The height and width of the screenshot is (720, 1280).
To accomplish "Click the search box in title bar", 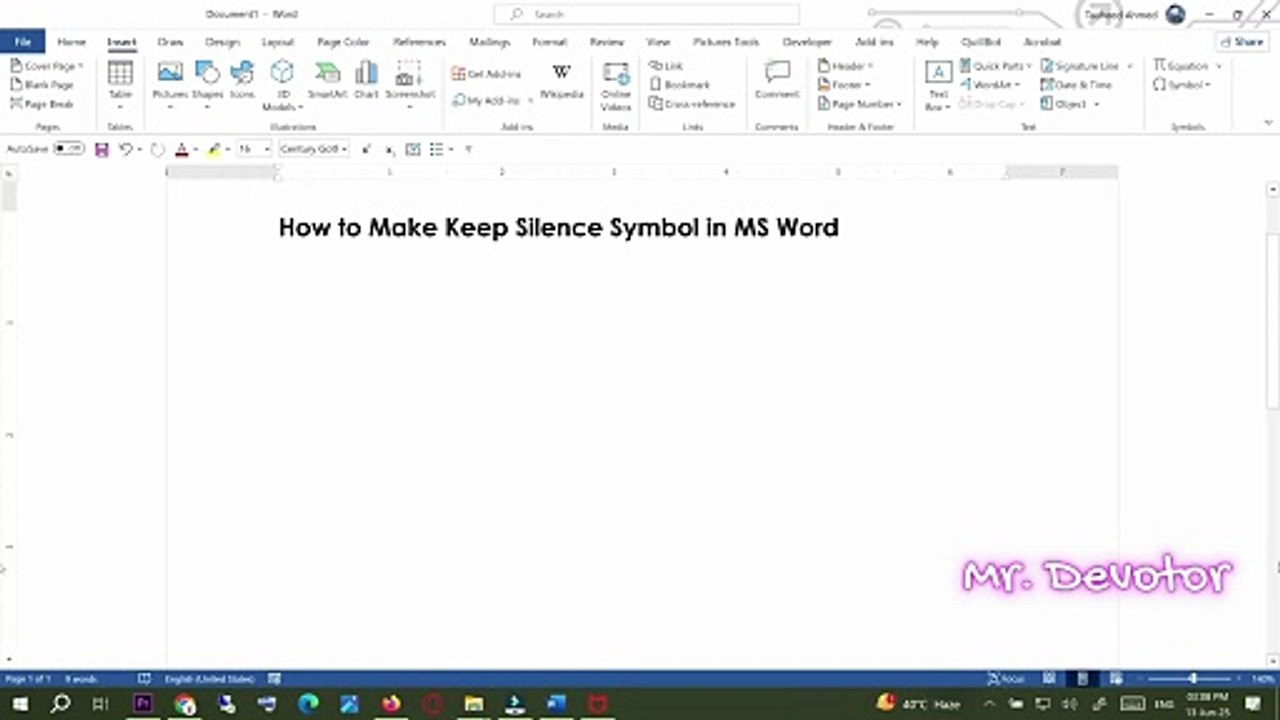I will [647, 14].
